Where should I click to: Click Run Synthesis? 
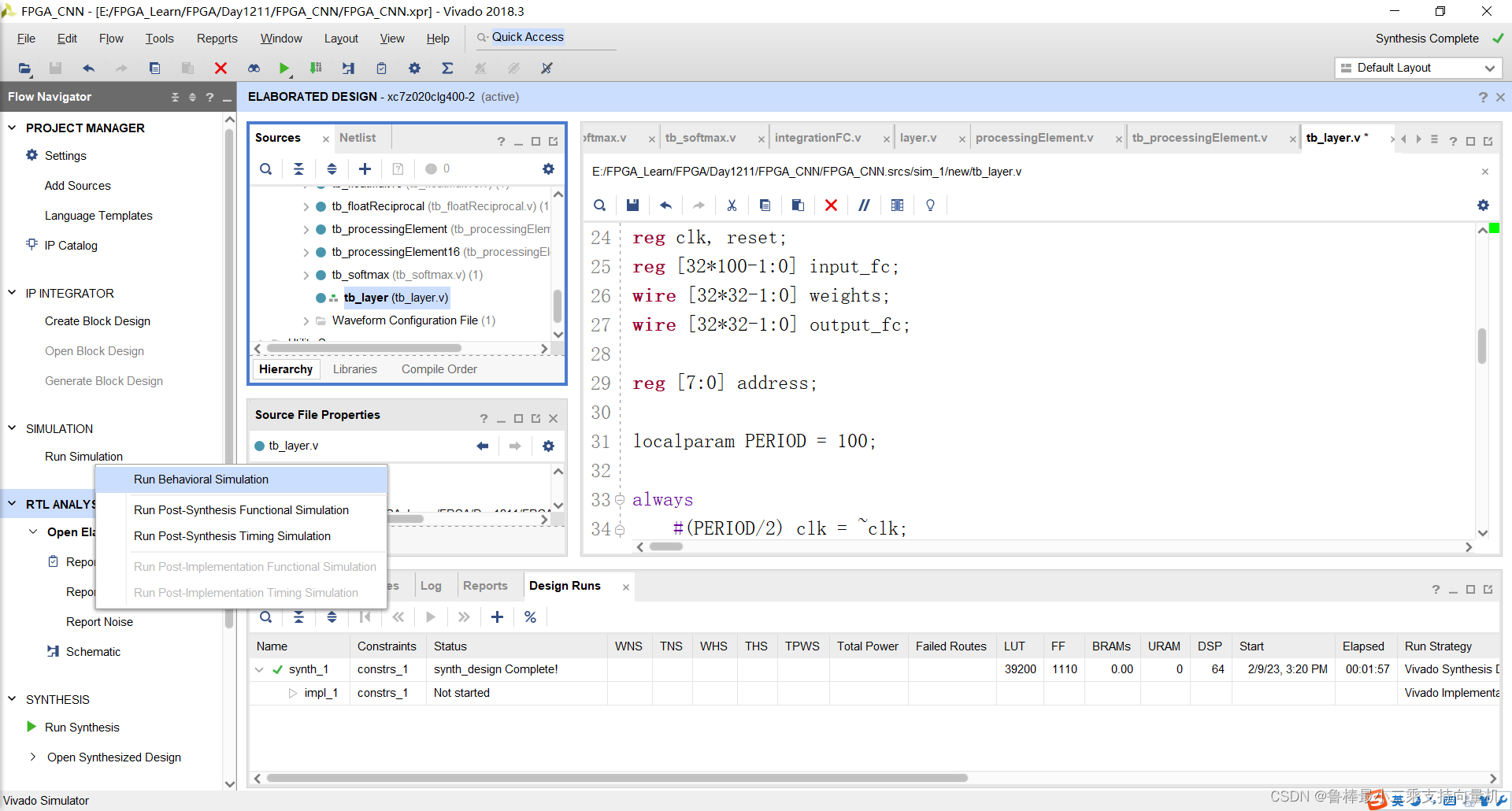[x=82, y=728]
